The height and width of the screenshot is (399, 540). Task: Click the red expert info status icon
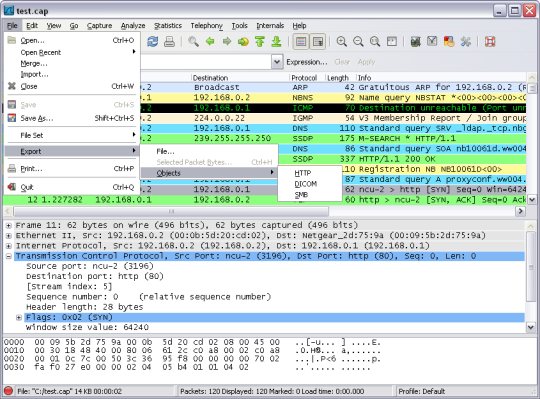[8, 391]
